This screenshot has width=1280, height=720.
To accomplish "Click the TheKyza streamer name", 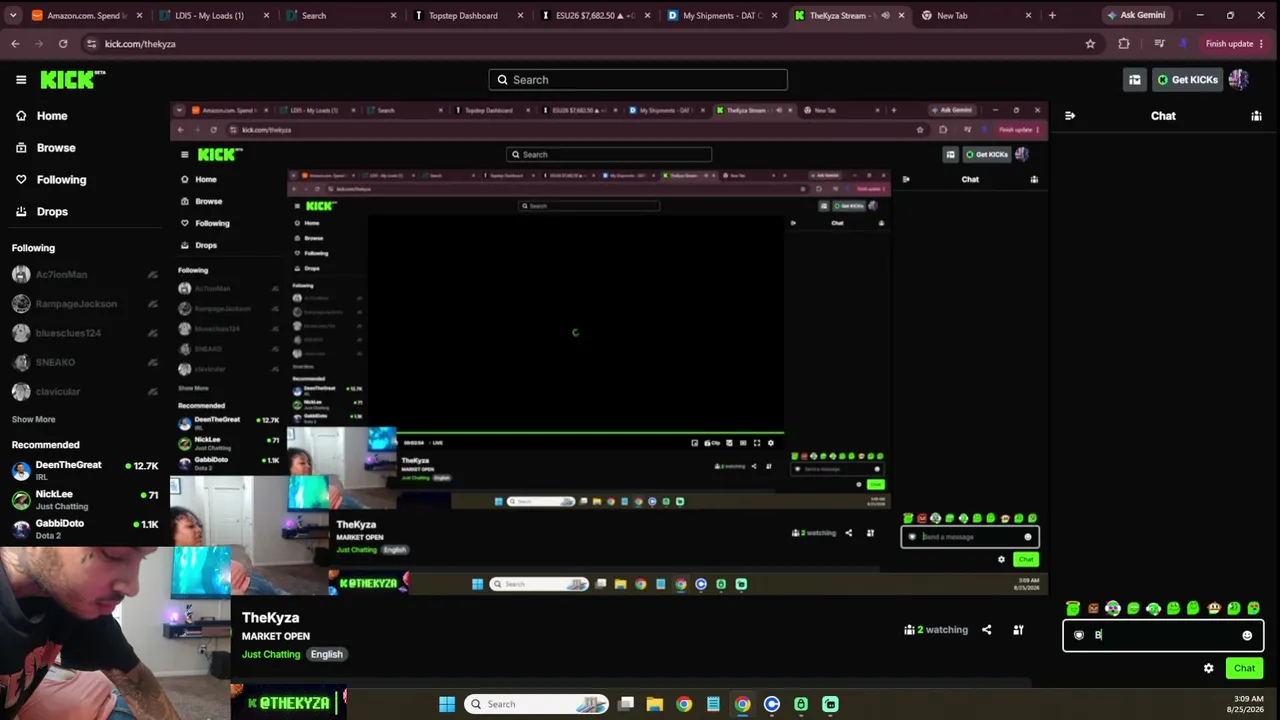I will pyautogui.click(x=270, y=618).
